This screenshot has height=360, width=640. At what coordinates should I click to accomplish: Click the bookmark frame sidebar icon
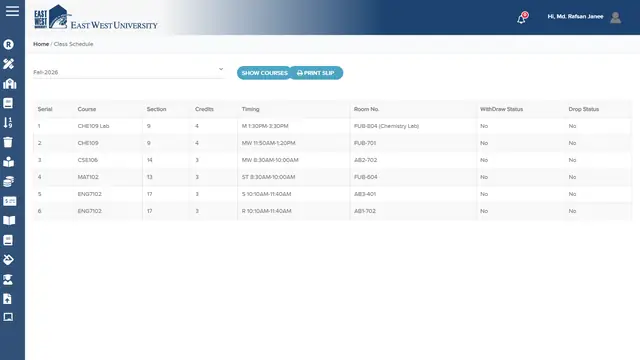pyautogui.click(x=8, y=317)
